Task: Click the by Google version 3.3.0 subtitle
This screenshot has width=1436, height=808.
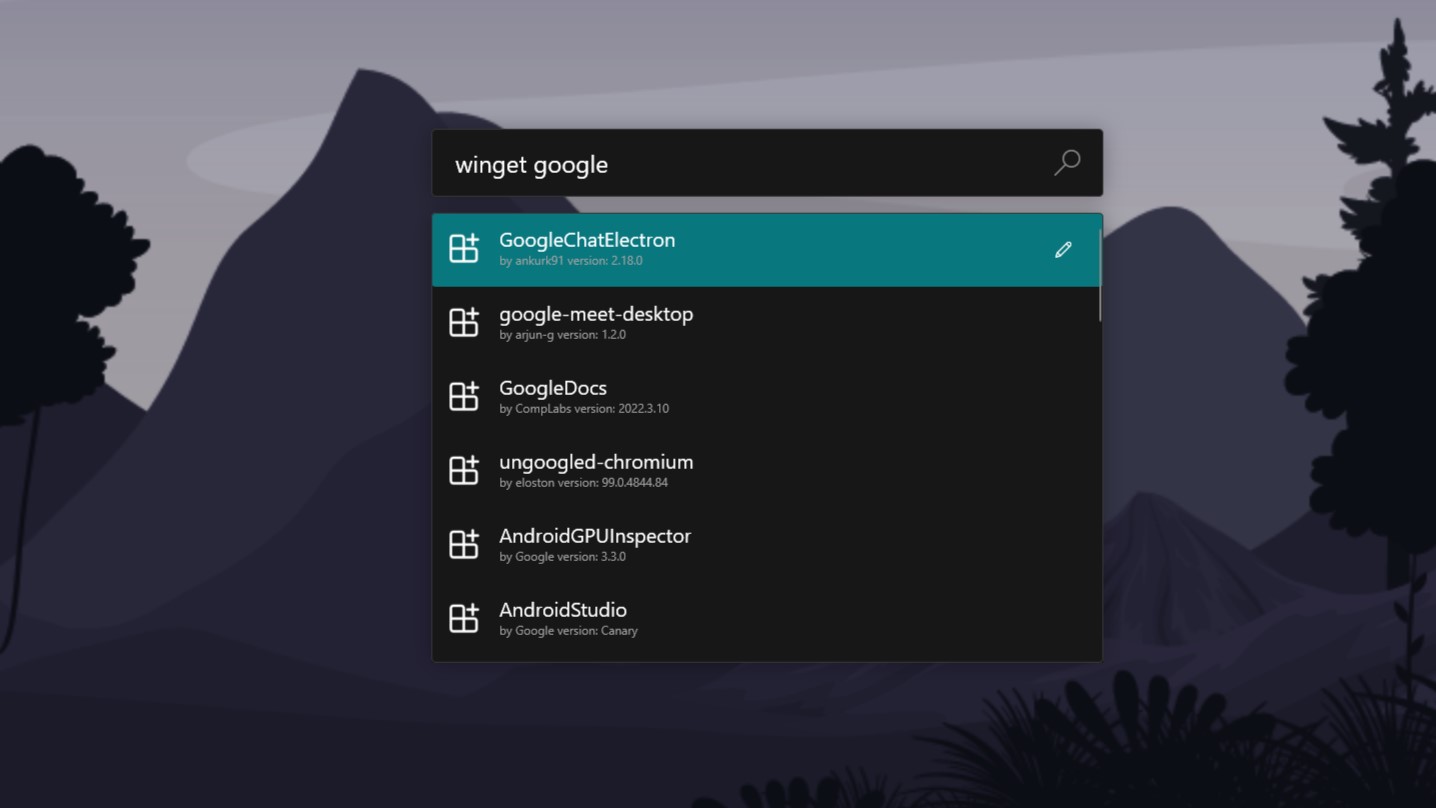Action: (x=562, y=557)
